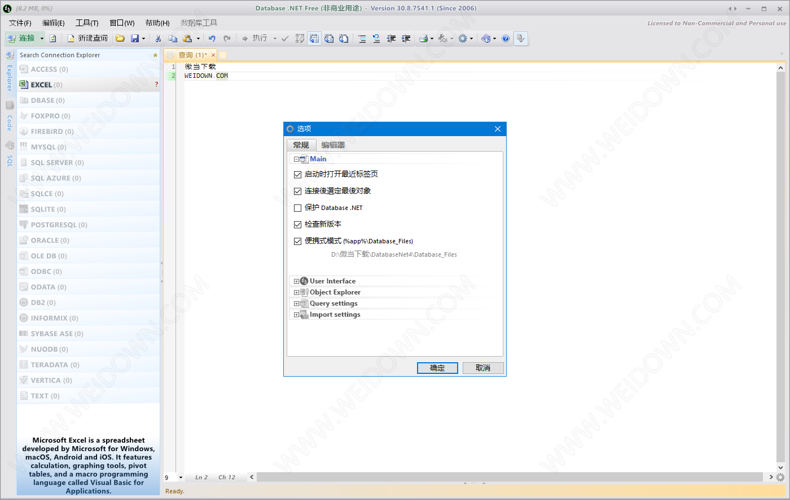The image size is (790, 500).
Task: Click the save floppy disk icon
Action: point(135,38)
